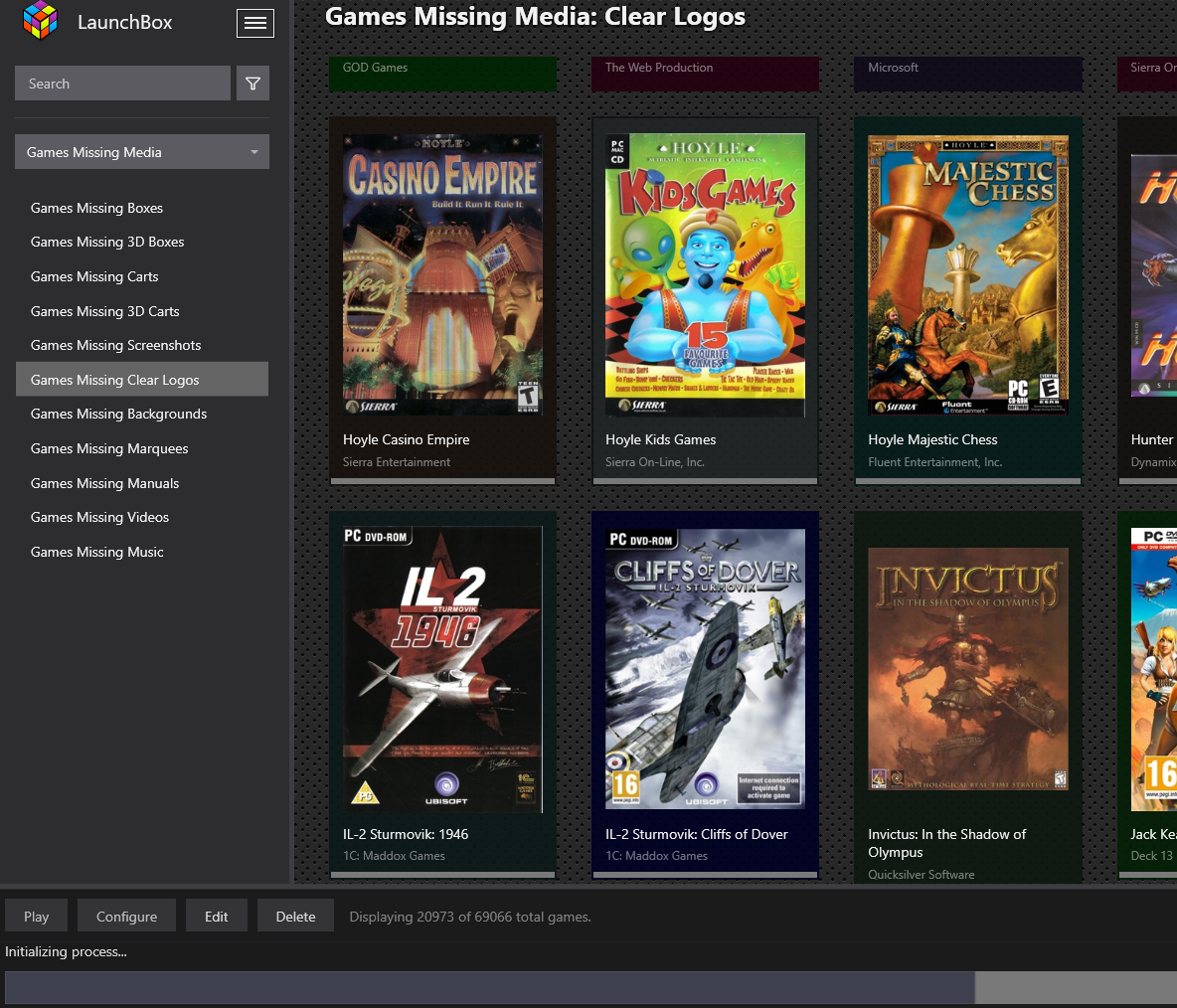Select Hoyle Kids Games cover

705,275
